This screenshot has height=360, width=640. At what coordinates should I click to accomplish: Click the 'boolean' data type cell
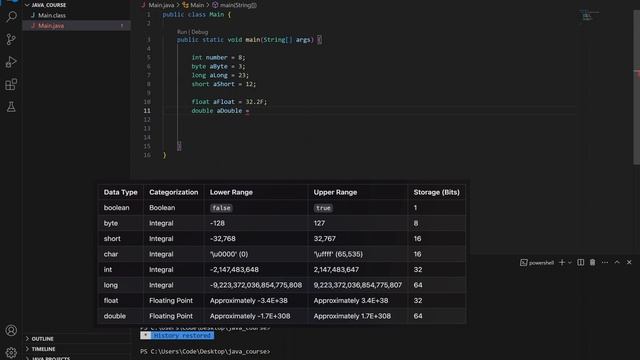click(116, 208)
